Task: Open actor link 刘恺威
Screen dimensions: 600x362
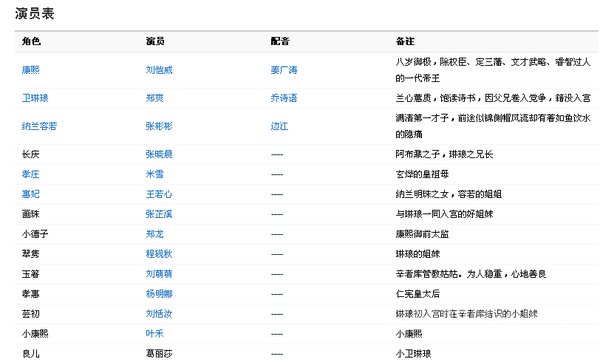Action: 159,70
